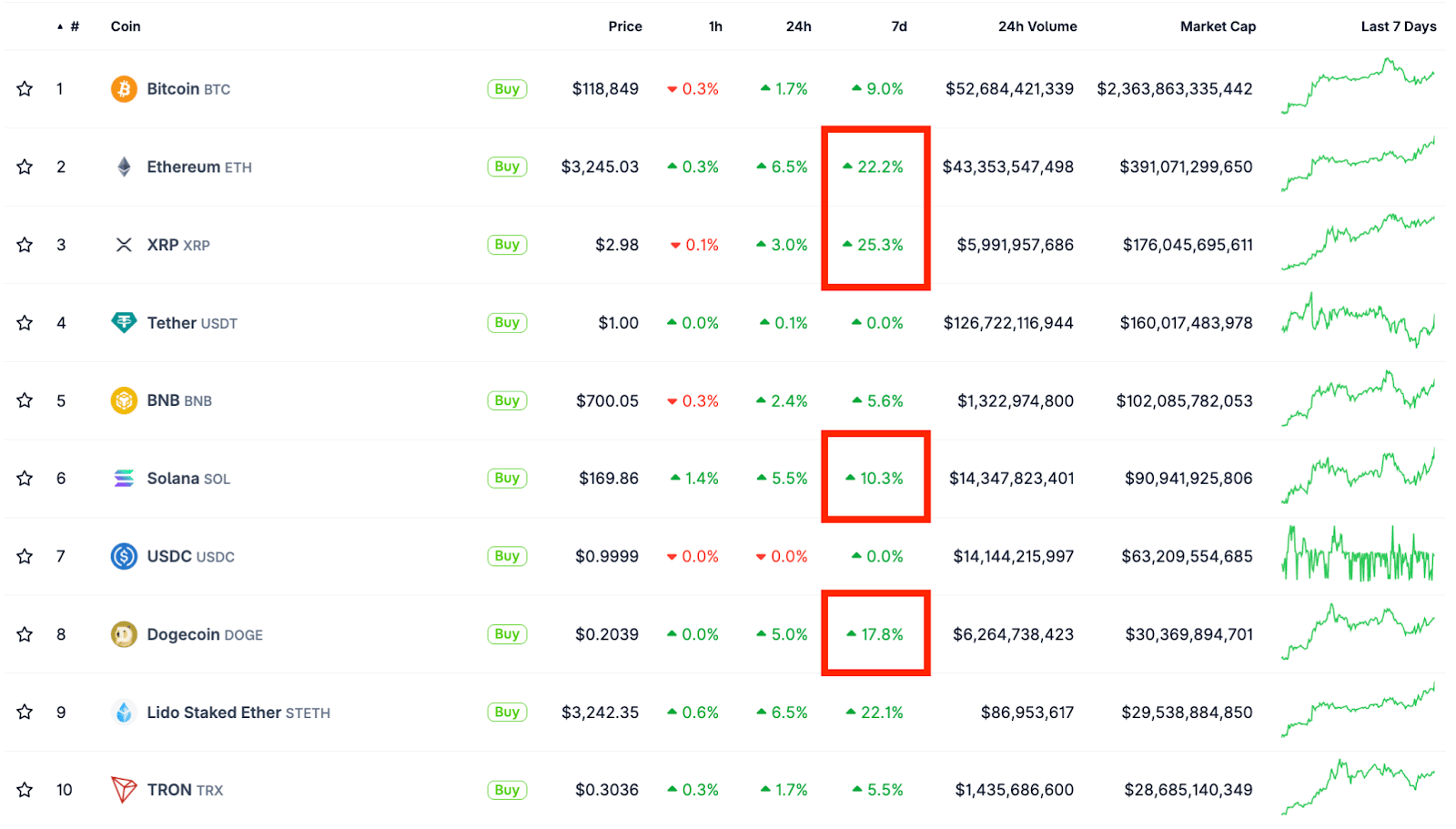Sort by Market Cap header

1218,26
